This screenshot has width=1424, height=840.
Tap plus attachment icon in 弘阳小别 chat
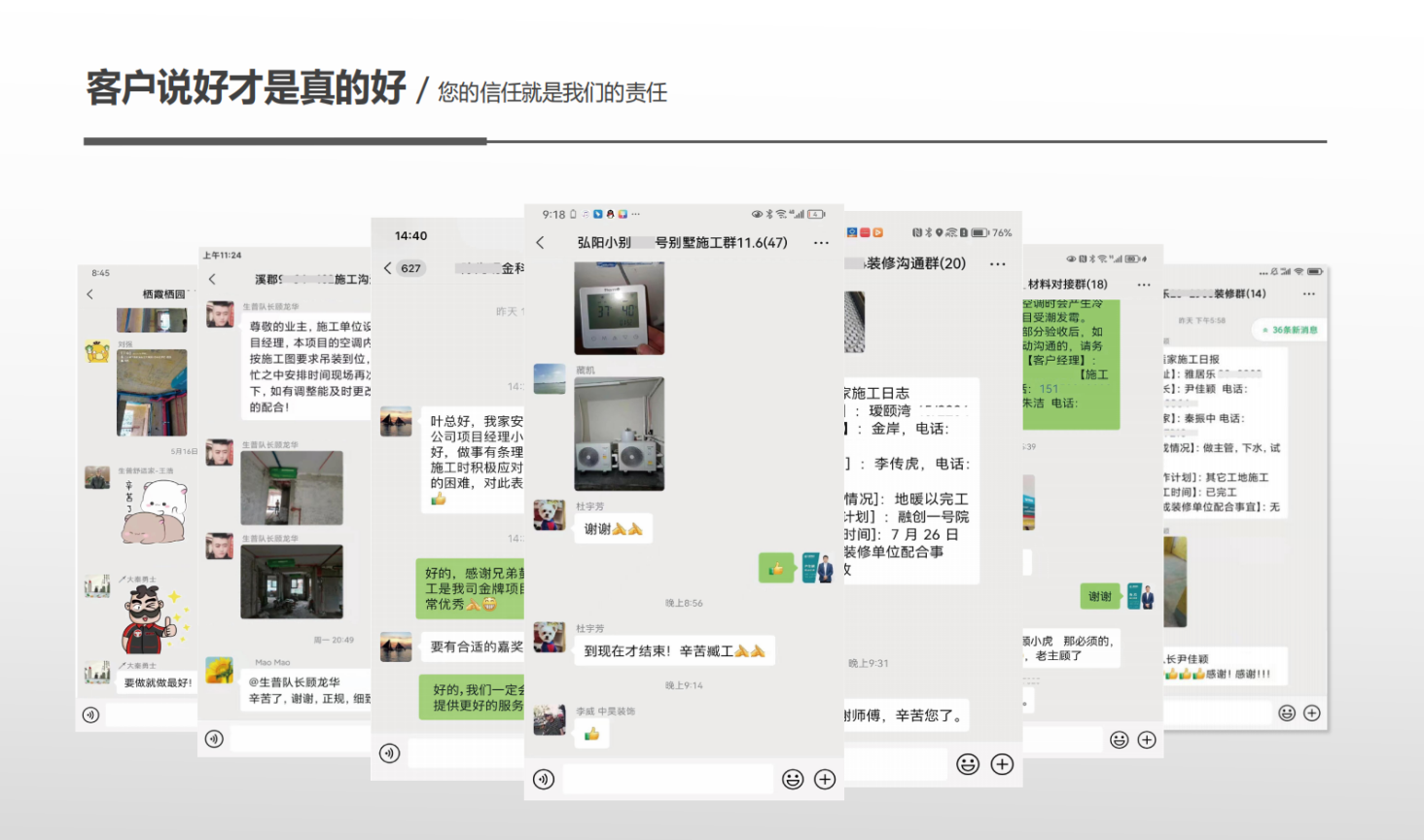coord(825,779)
